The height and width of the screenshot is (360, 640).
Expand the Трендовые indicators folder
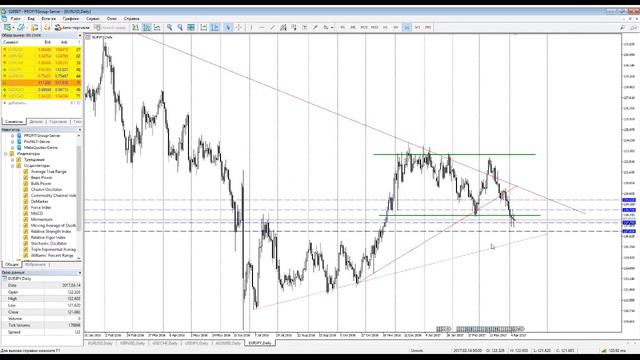coord(13,160)
